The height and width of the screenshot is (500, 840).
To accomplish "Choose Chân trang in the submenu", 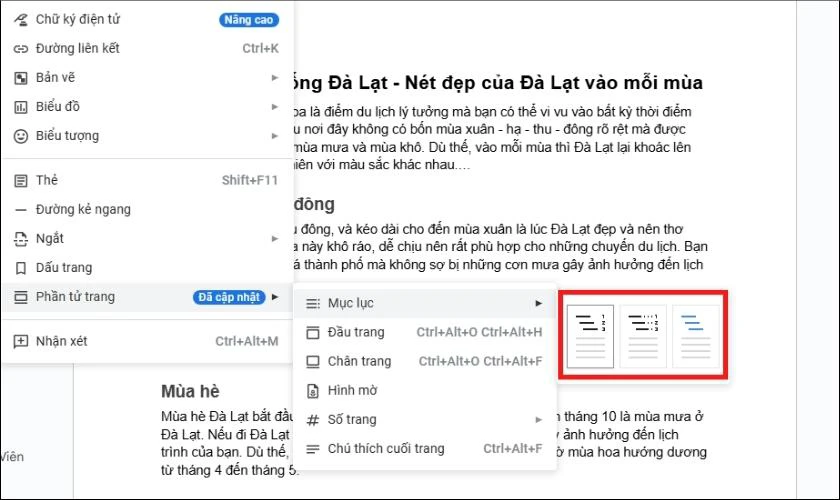I will pyautogui.click(x=425, y=361).
